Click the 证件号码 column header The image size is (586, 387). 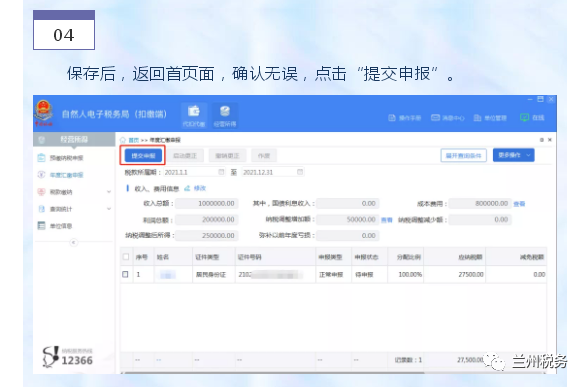click(275, 257)
